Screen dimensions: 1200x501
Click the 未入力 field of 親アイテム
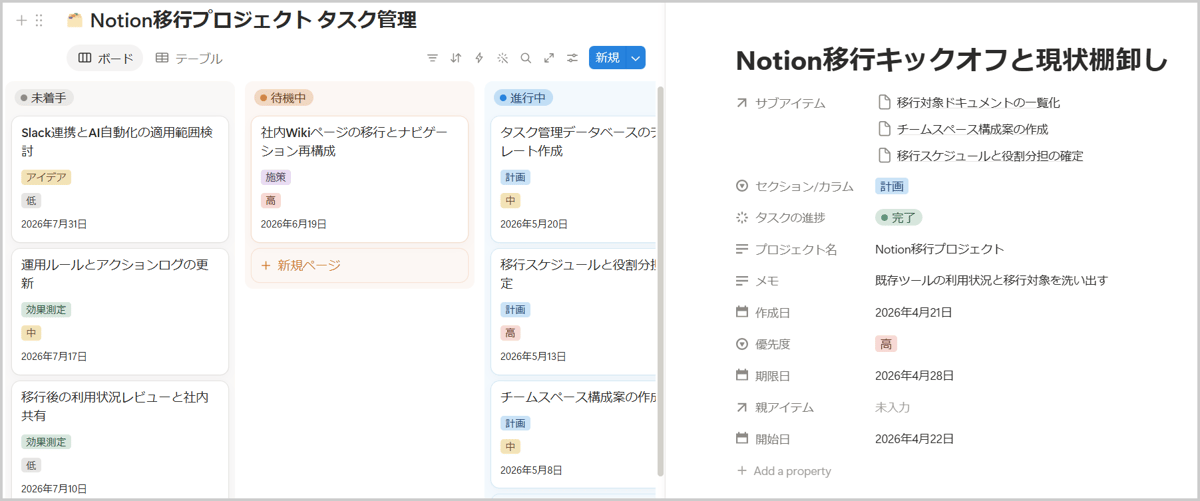pyautogui.click(x=892, y=407)
